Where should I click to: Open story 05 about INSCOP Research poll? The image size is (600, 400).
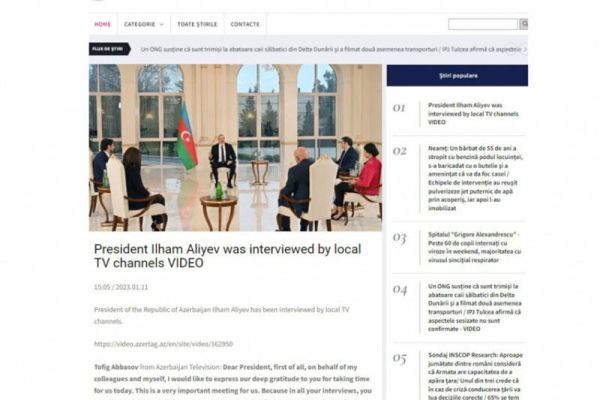click(475, 376)
